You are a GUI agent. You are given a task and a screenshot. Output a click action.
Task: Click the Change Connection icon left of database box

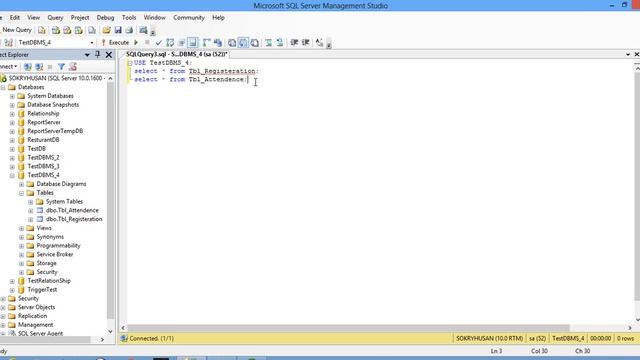pos(9,42)
